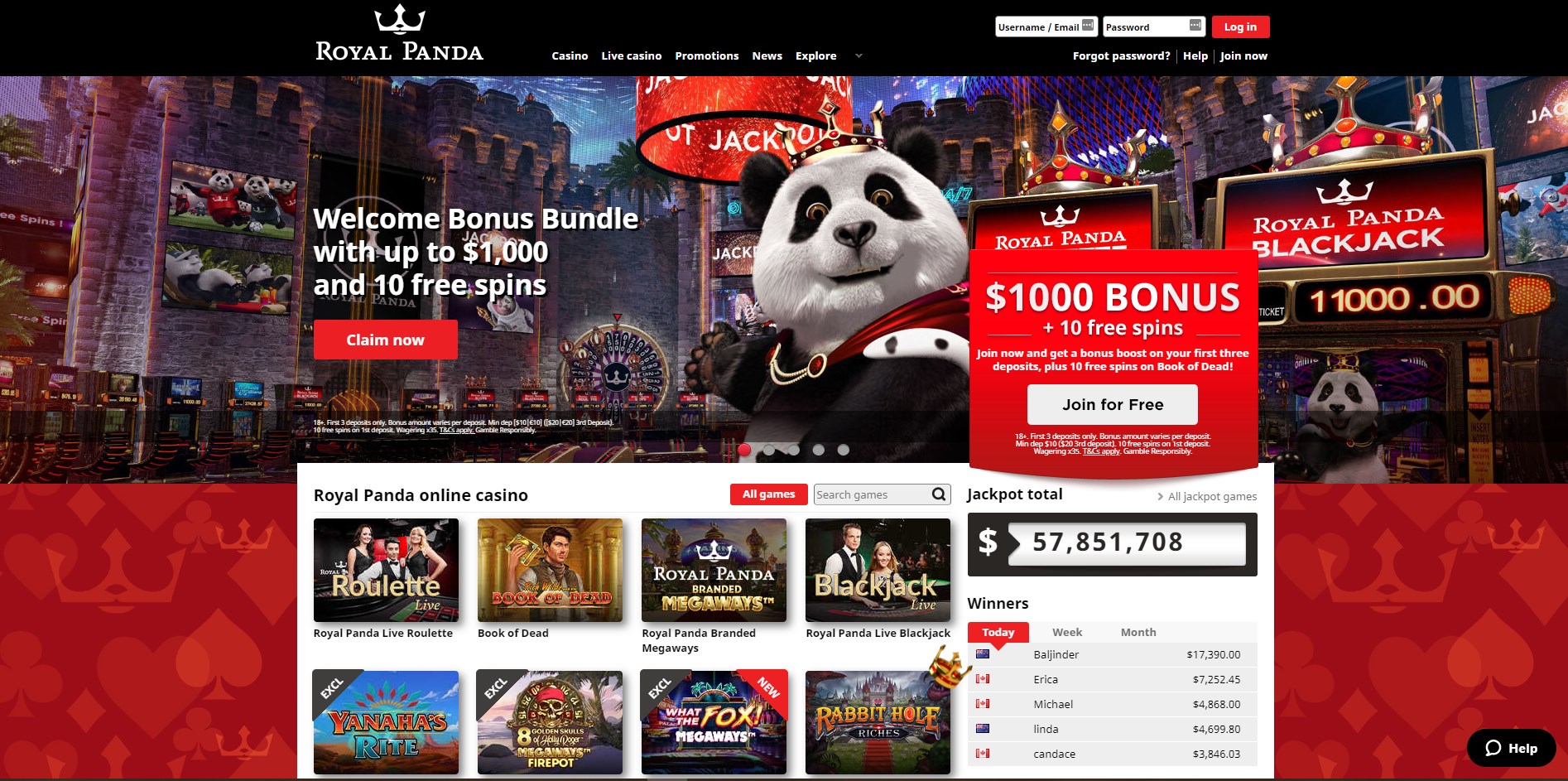Click the dollar sign jackpot icon
1568x781 pixels.
point(988,542)
